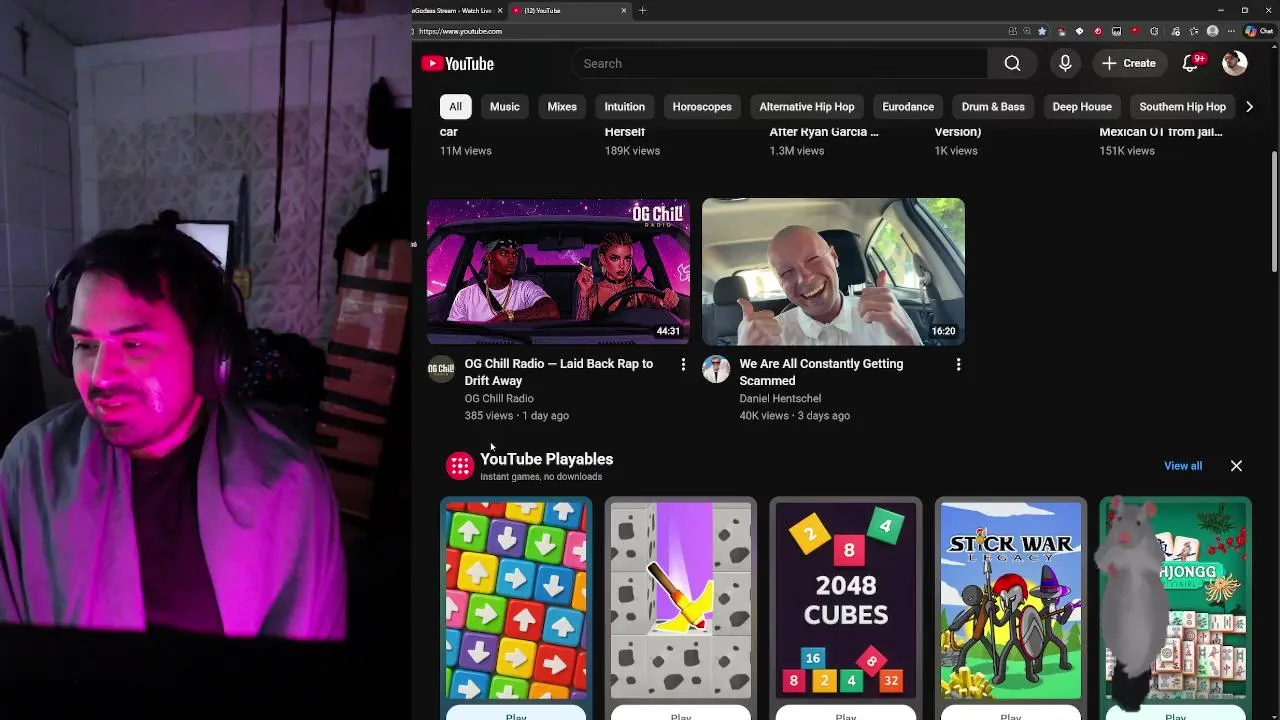Focus the YouTube search field
The width and height of the screenshot is (1280, 720).
779,64
